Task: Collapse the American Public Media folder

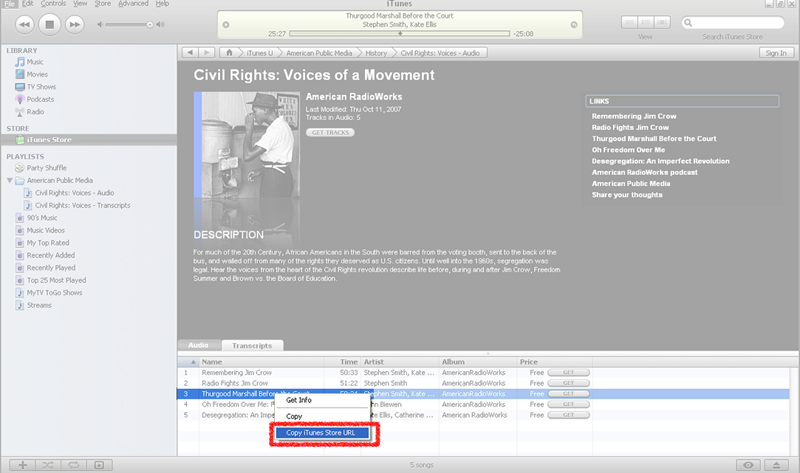Action: (10, 180)
